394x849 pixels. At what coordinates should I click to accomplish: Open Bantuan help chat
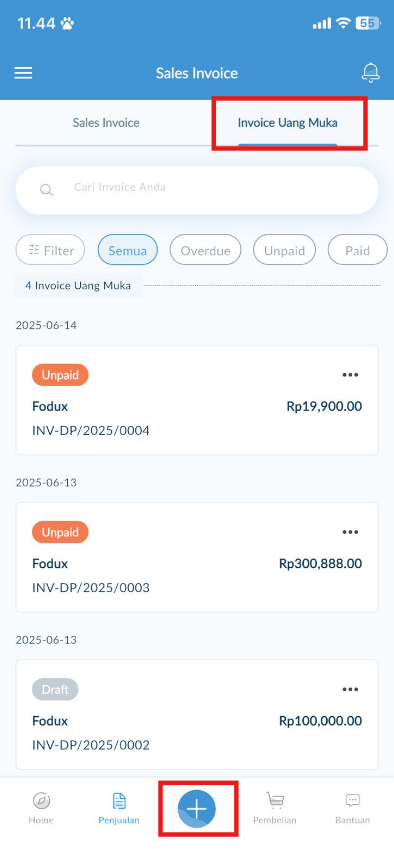[353, 808]
